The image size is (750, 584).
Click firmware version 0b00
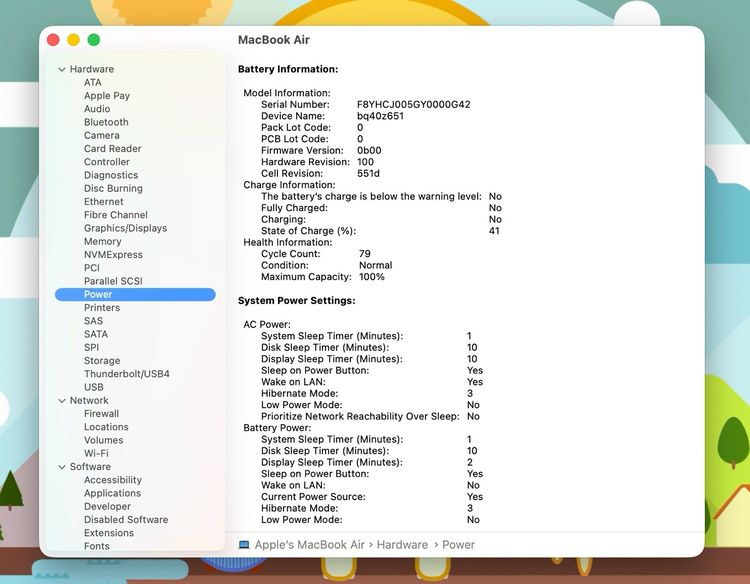pyautogui.click(x=369, y=150)
